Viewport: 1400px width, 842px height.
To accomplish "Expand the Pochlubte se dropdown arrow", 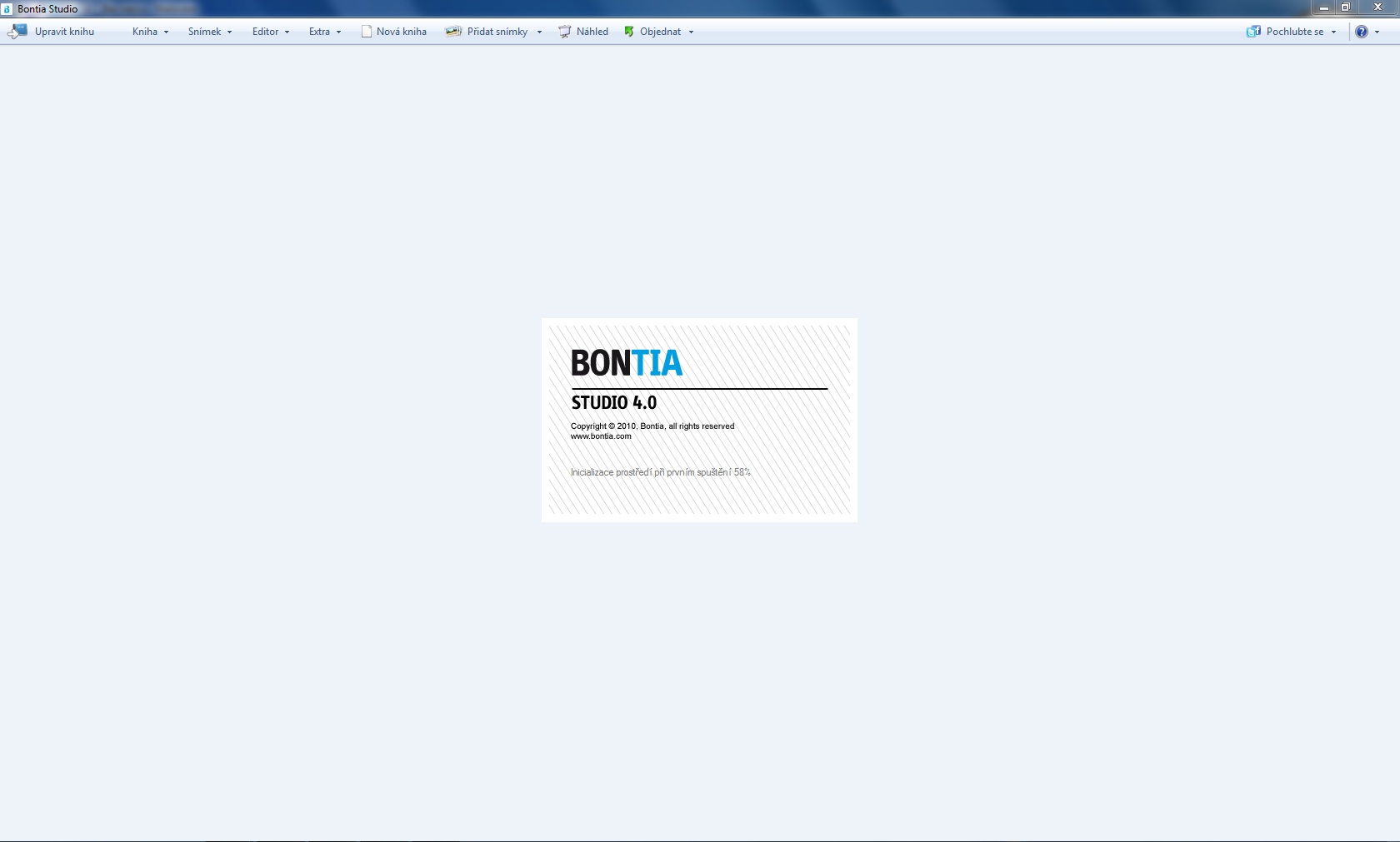I will [x=1334, y=32].
